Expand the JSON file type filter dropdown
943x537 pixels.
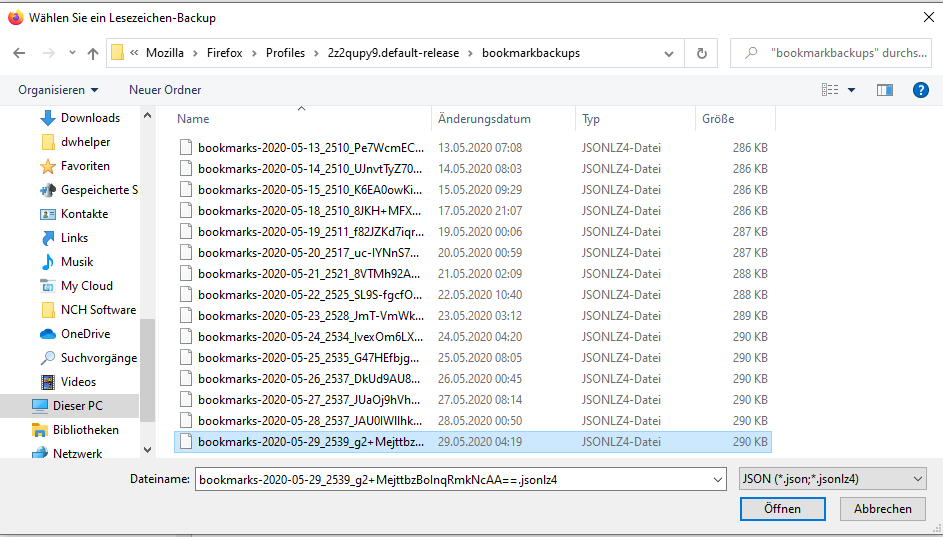[x=831, y=480]
